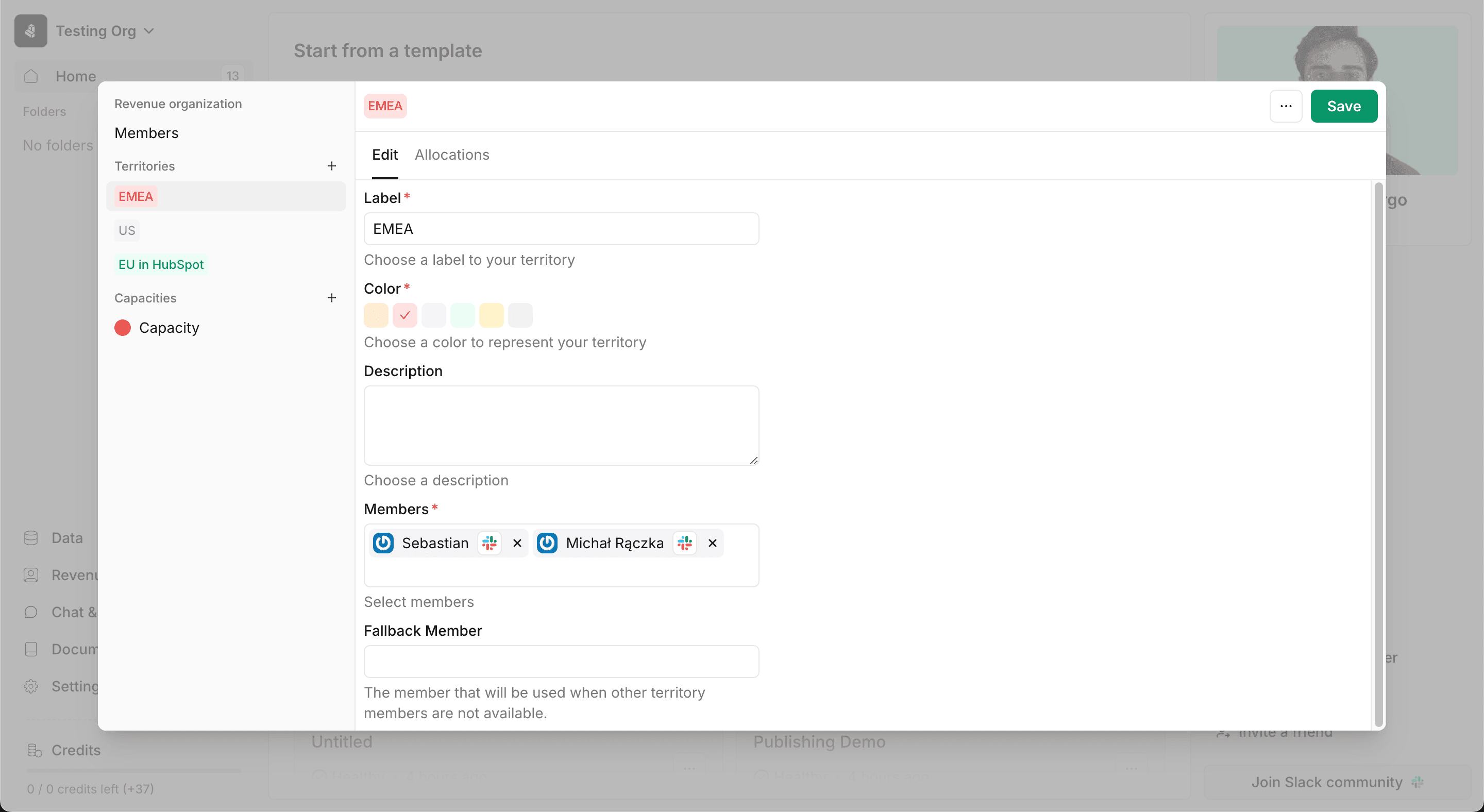Open the EU in HubSpot territory

161,264
